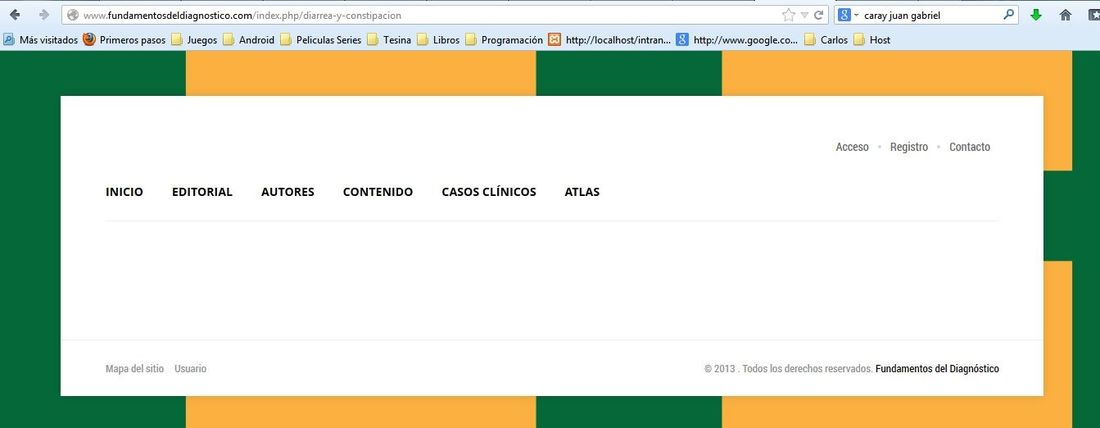Open the AUTORES menu item

288,192
